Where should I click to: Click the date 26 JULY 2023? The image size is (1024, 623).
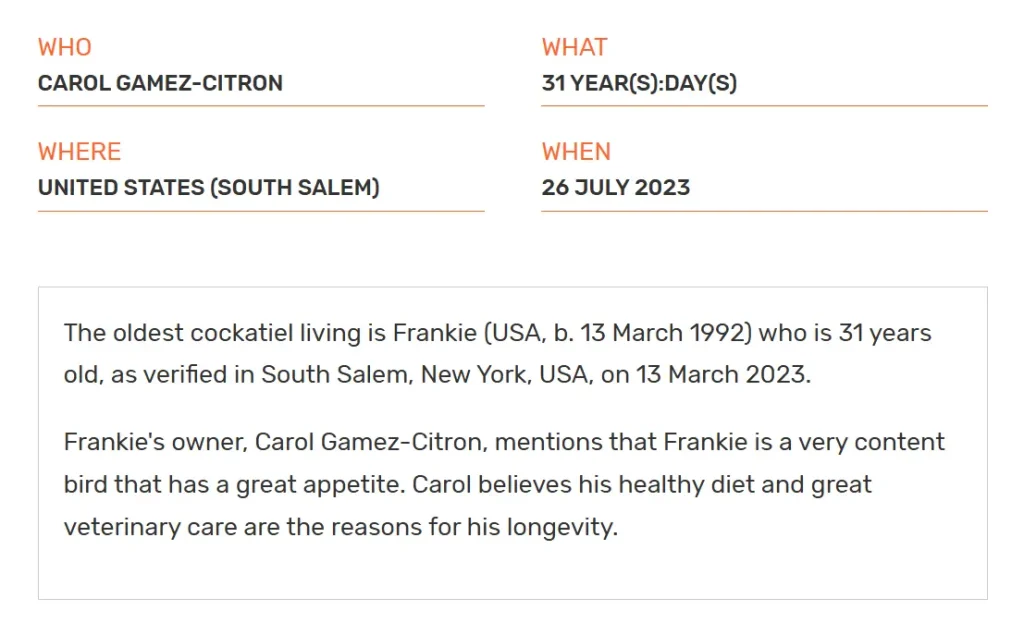click(615, 187)
